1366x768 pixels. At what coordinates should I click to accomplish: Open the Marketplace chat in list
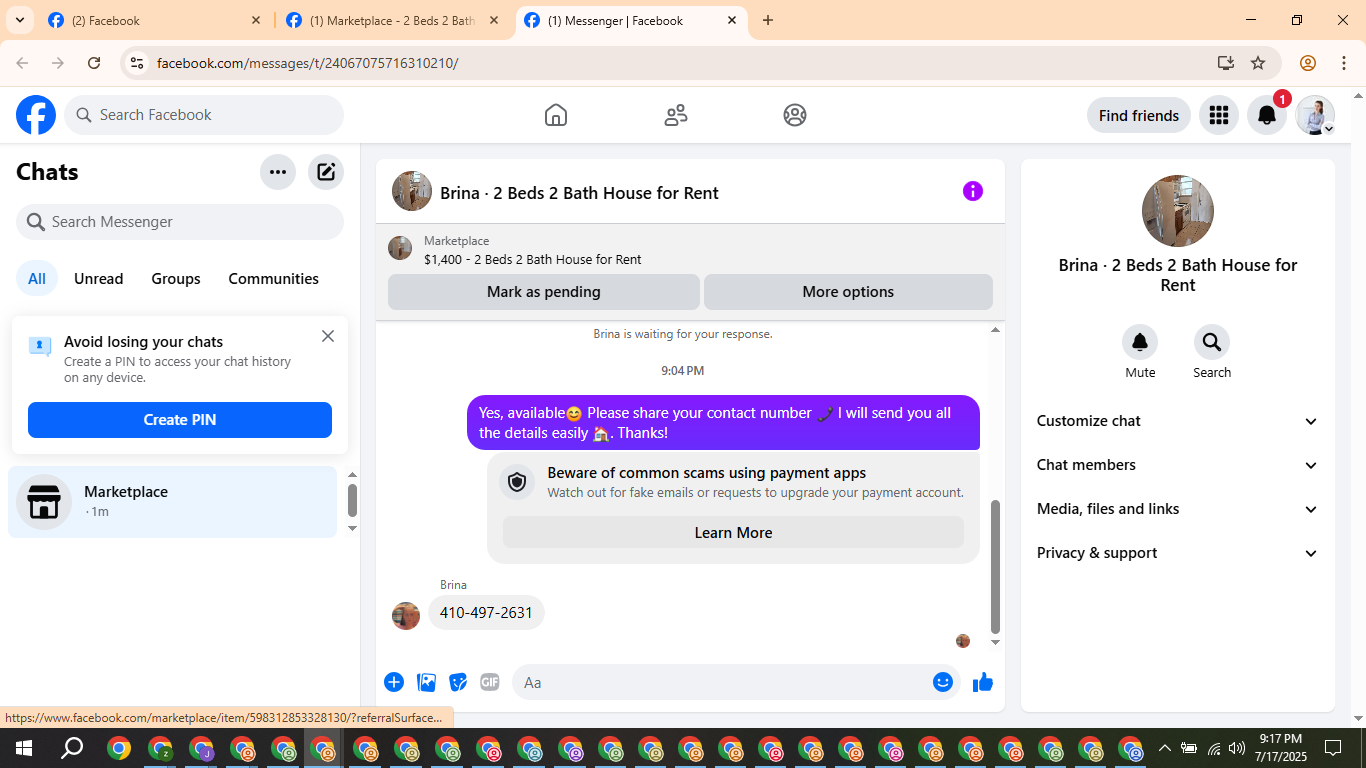[173, 502]
